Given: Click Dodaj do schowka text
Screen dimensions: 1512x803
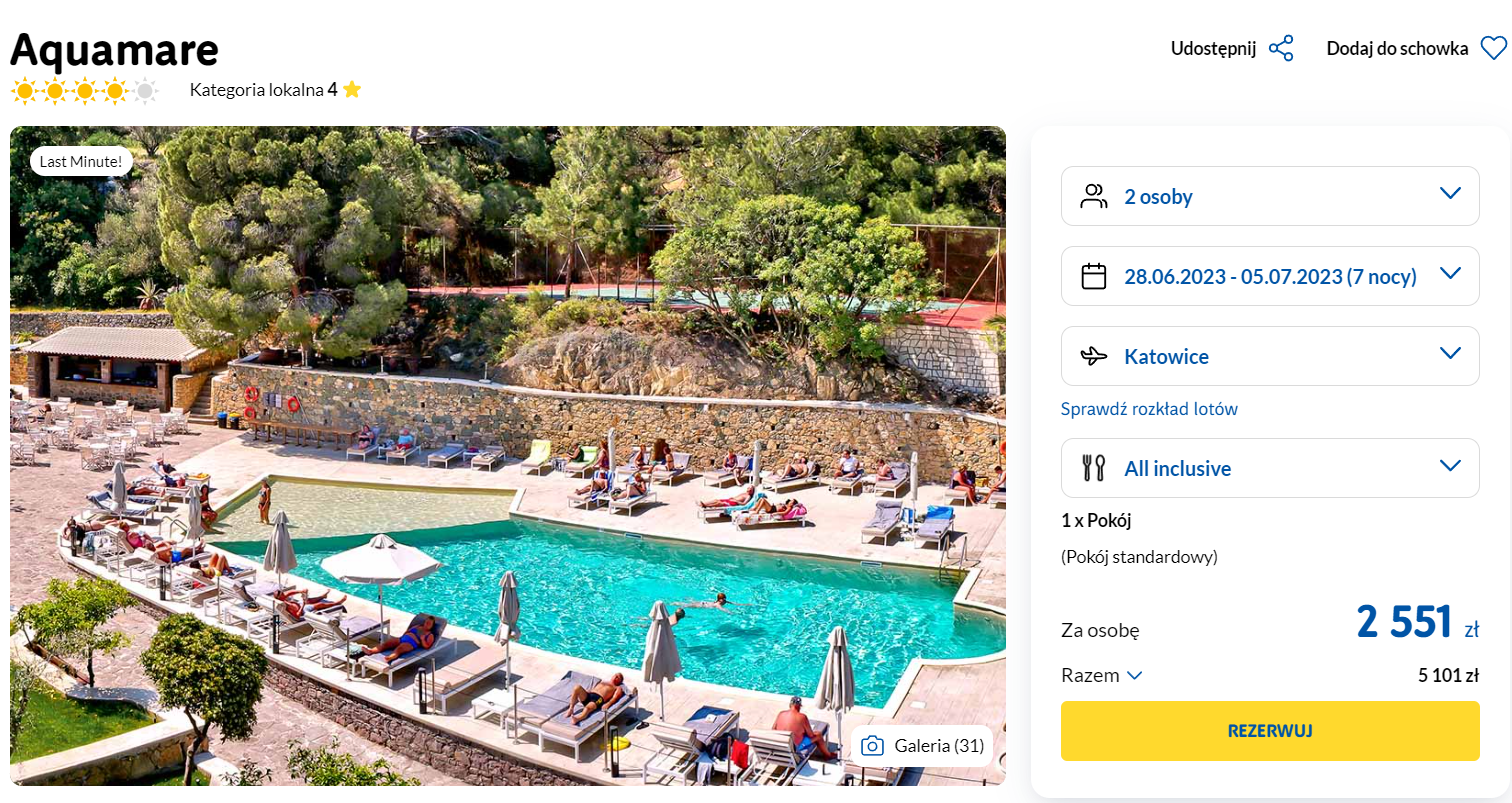Looking at the screenshot, I should (1397, 49).
